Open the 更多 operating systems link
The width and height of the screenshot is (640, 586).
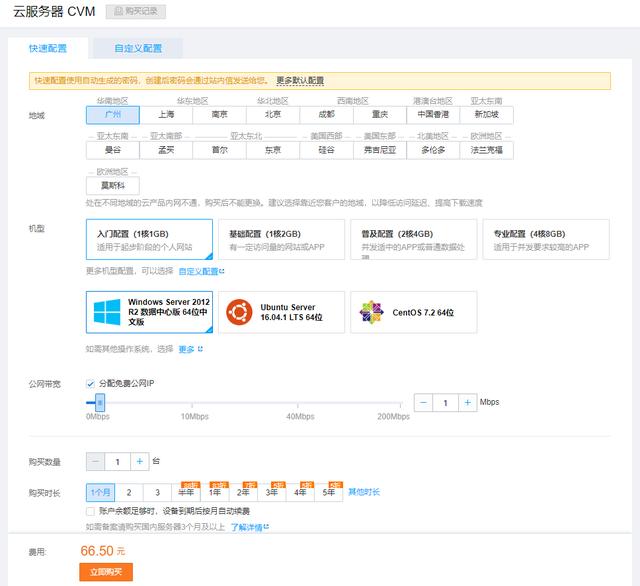[x=190, y=349]
